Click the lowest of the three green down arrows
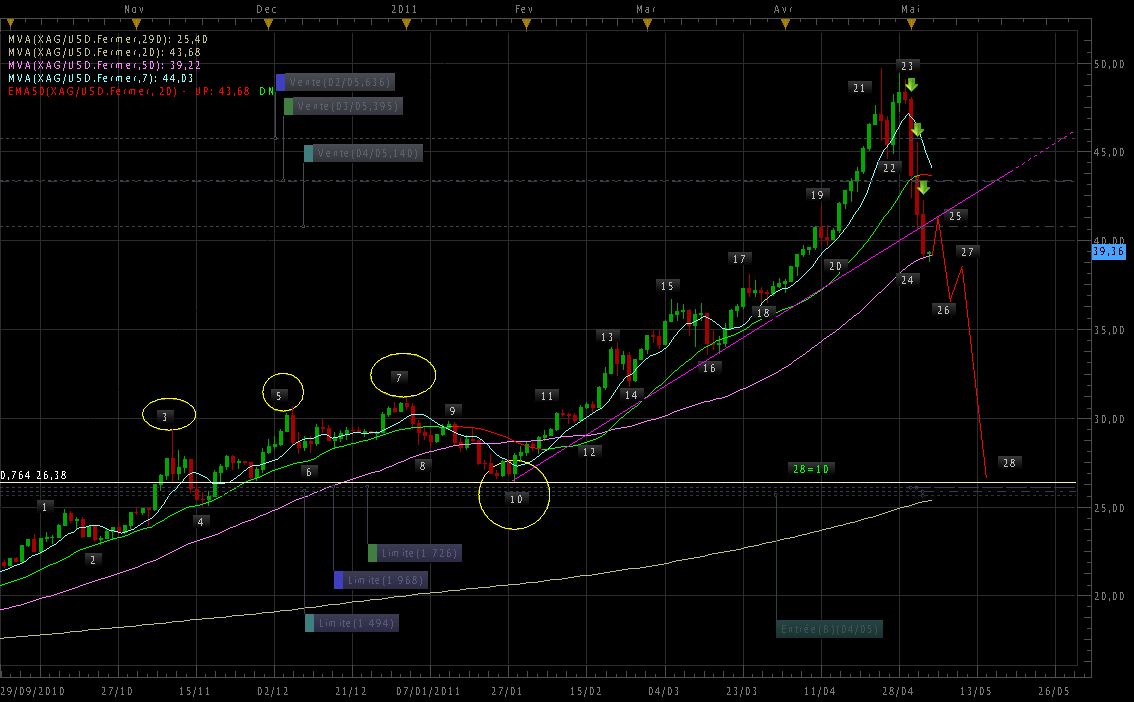1134x702 pixels. [x=924, y=187]
